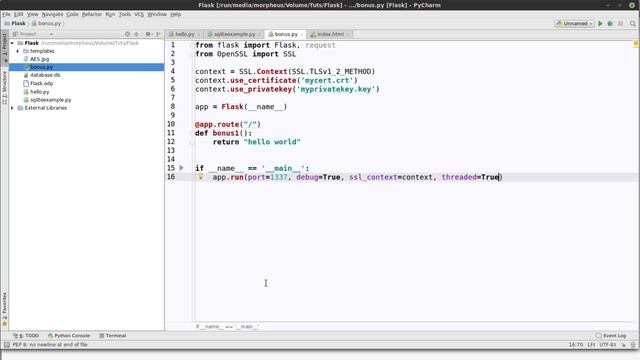This screenshot has height=360, width=640.
Task: Click line number 10 in the gutter
Action: 171,124
